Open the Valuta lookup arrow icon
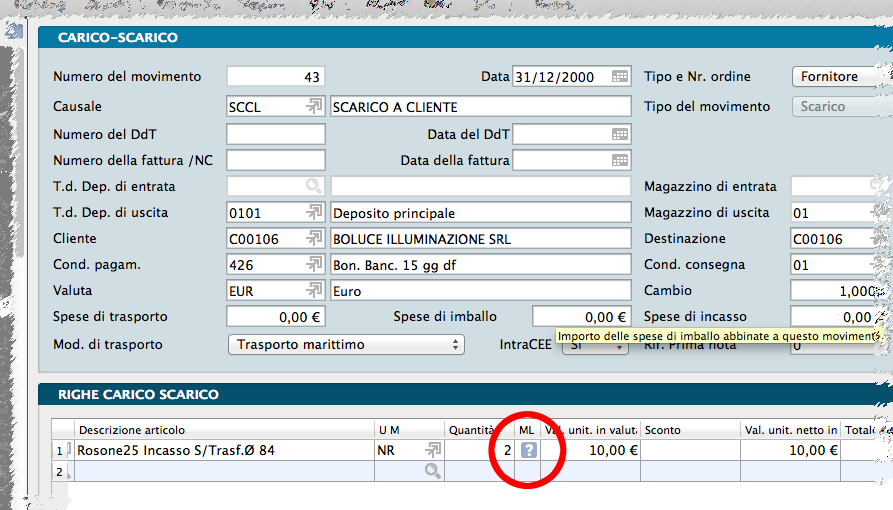The height and width of the screenshot is (510, 893). 314,291
